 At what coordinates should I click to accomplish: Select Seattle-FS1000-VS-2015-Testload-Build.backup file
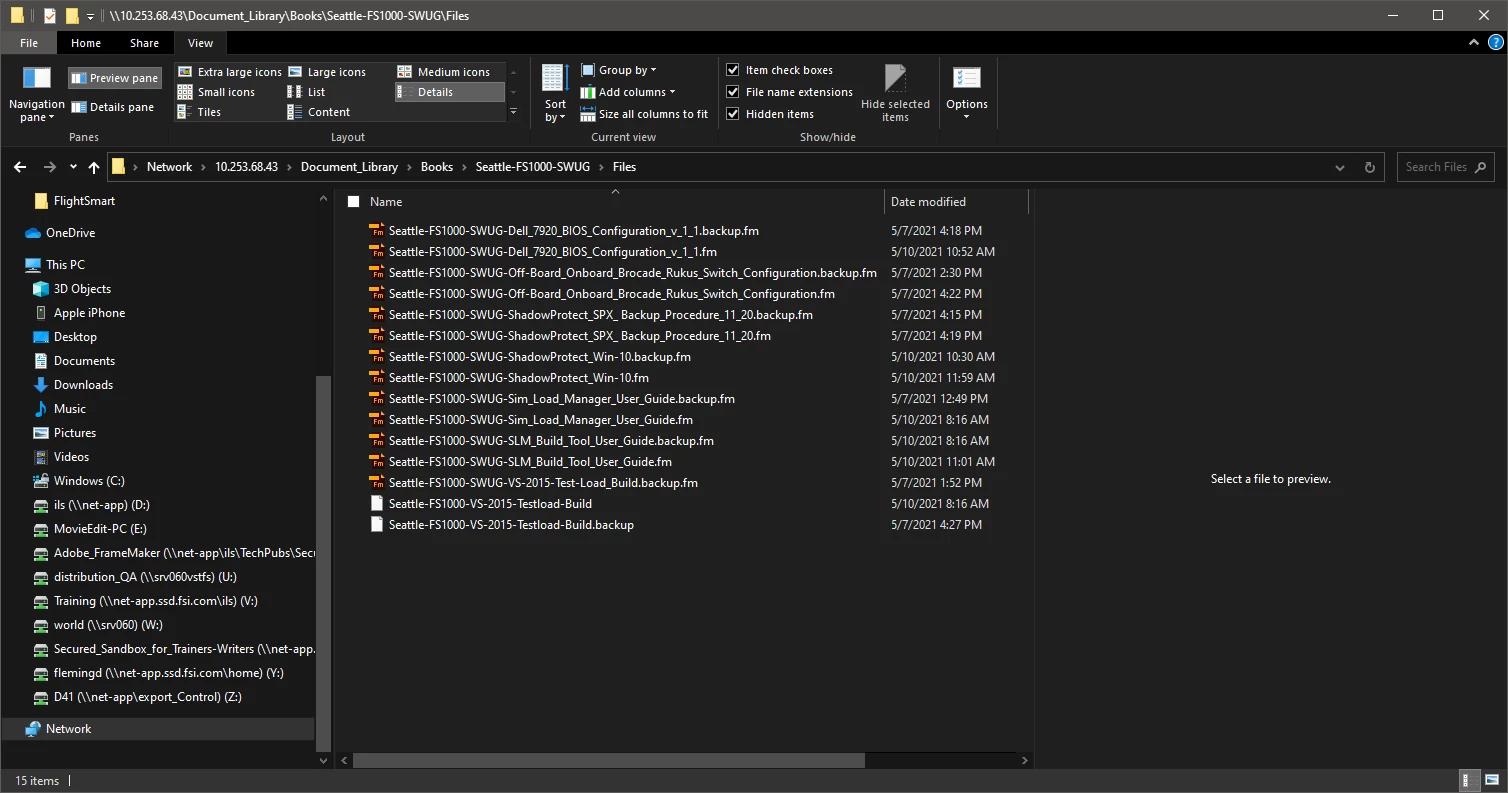click(x=511, y=525)
